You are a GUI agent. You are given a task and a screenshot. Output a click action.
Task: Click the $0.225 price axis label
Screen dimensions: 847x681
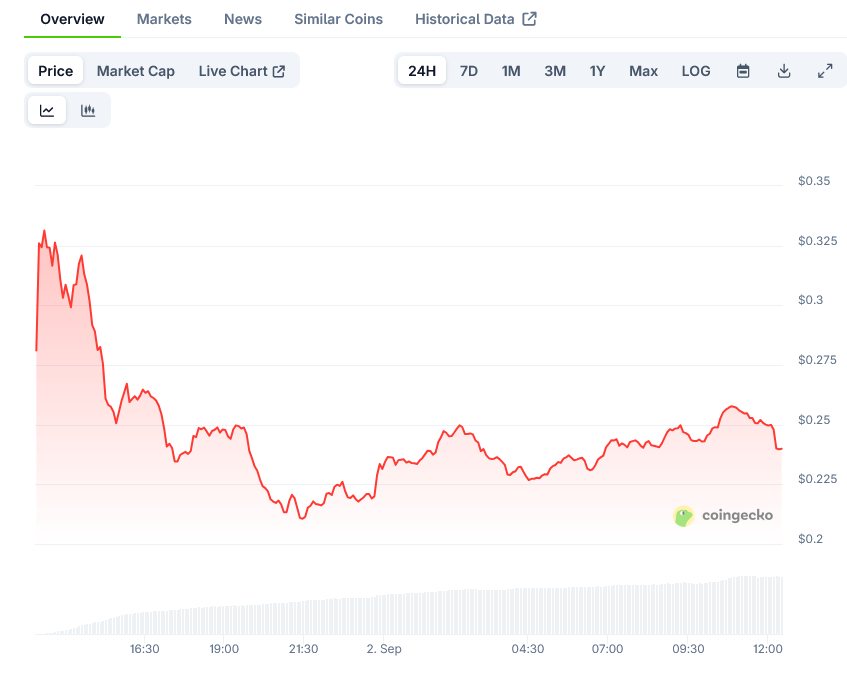click(817, 479)
